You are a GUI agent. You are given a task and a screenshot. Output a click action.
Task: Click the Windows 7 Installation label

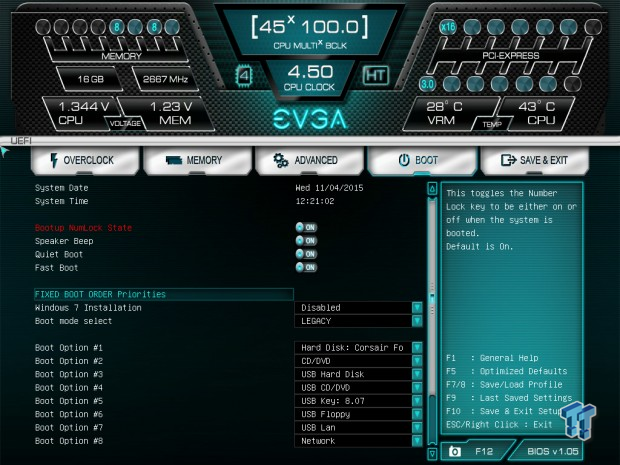coord(88,308)
